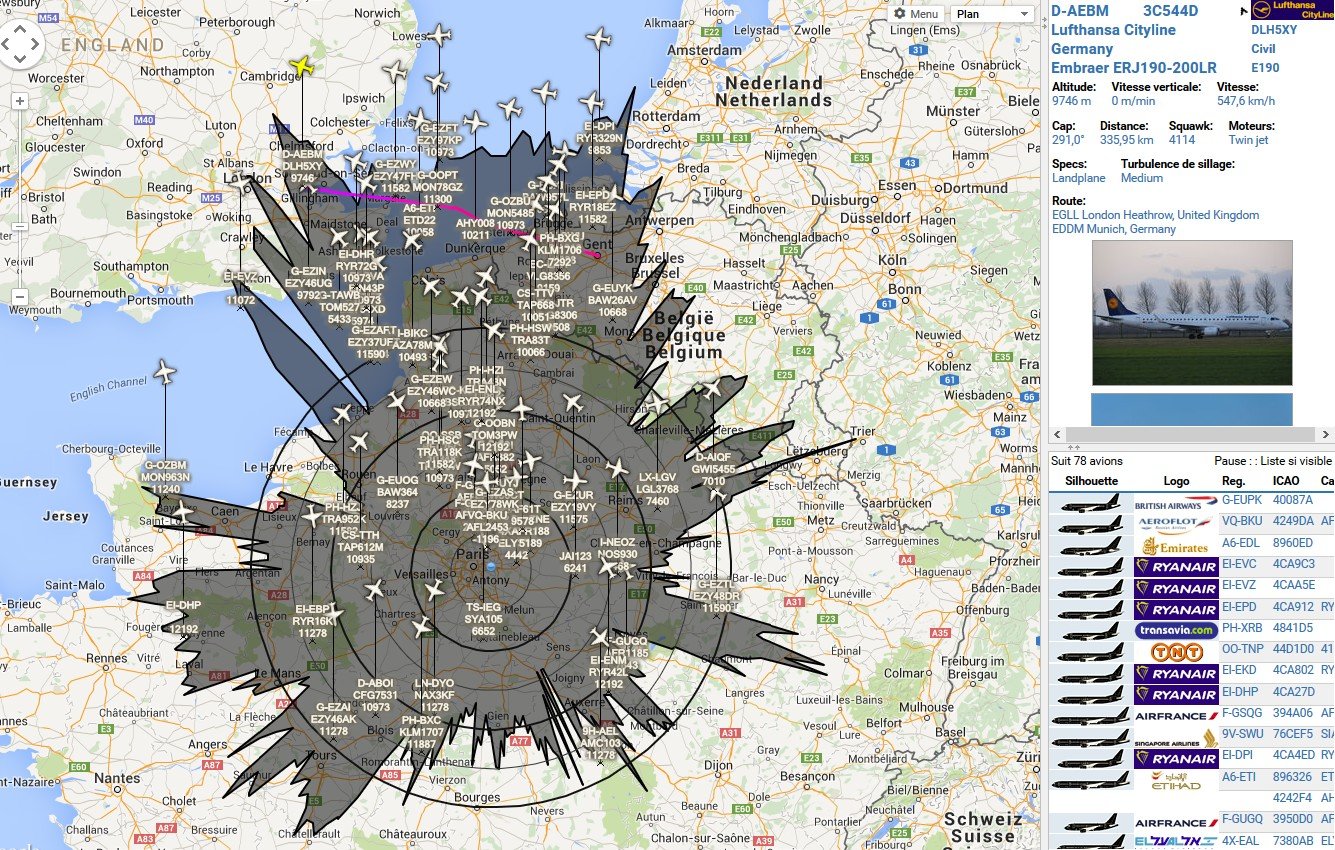Click the 44D1D0 ICAO cell
Screen dimensions: 1335x850
tap(1293, 649)
